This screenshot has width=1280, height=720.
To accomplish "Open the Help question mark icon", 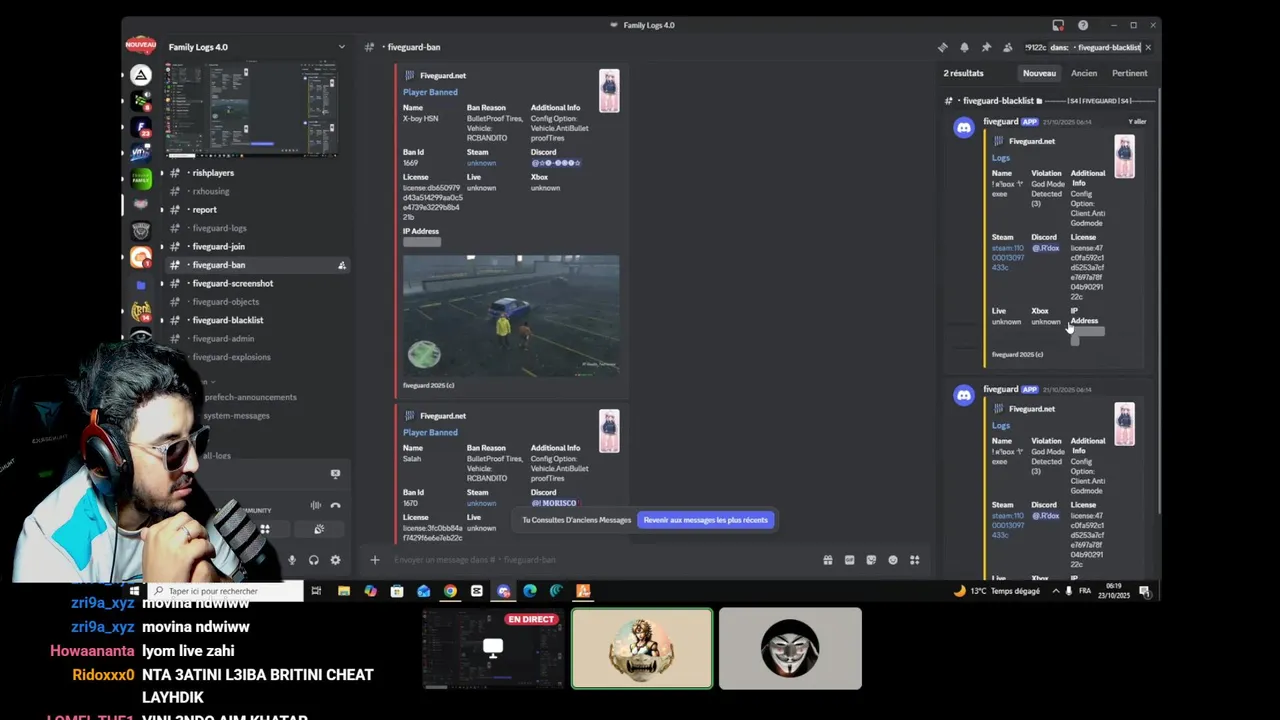I will pos(1083,25).
